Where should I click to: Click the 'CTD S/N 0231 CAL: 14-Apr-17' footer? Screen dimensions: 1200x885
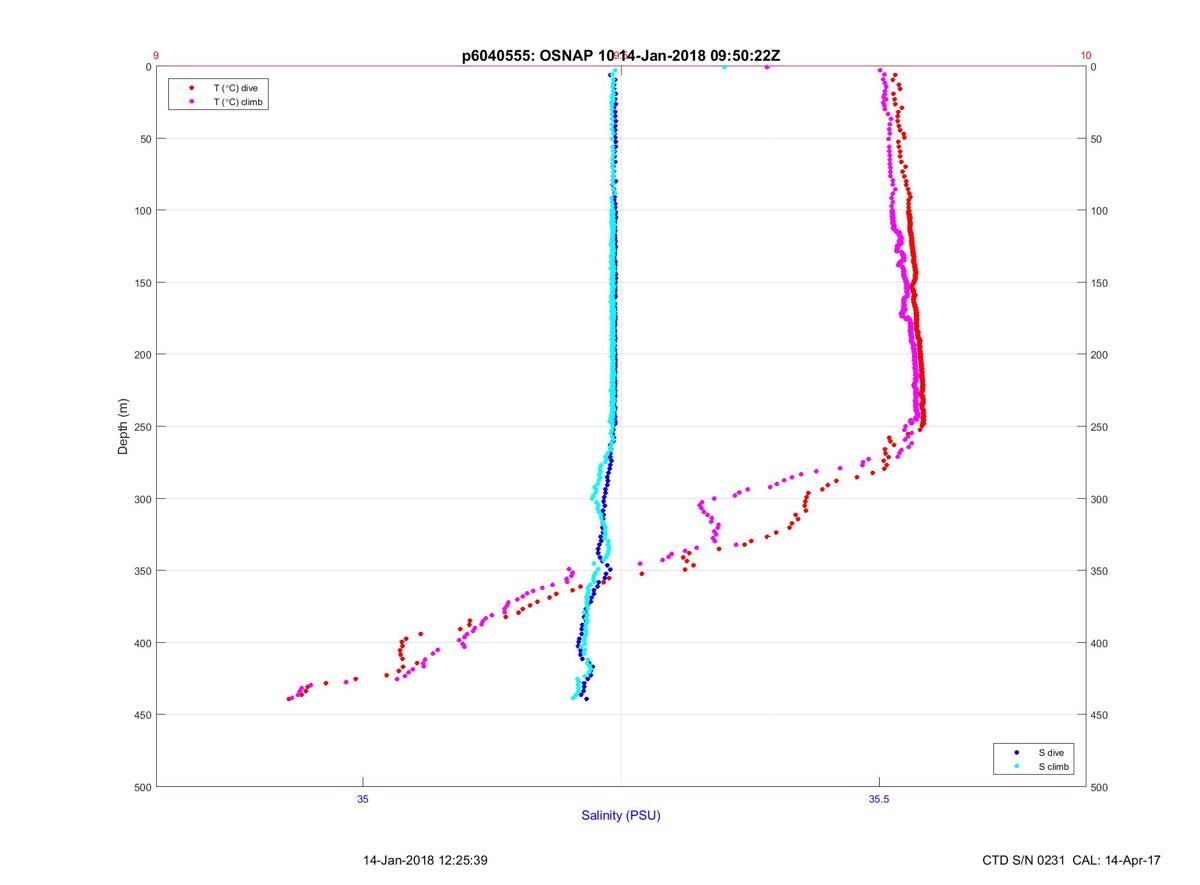(1072, 860)
